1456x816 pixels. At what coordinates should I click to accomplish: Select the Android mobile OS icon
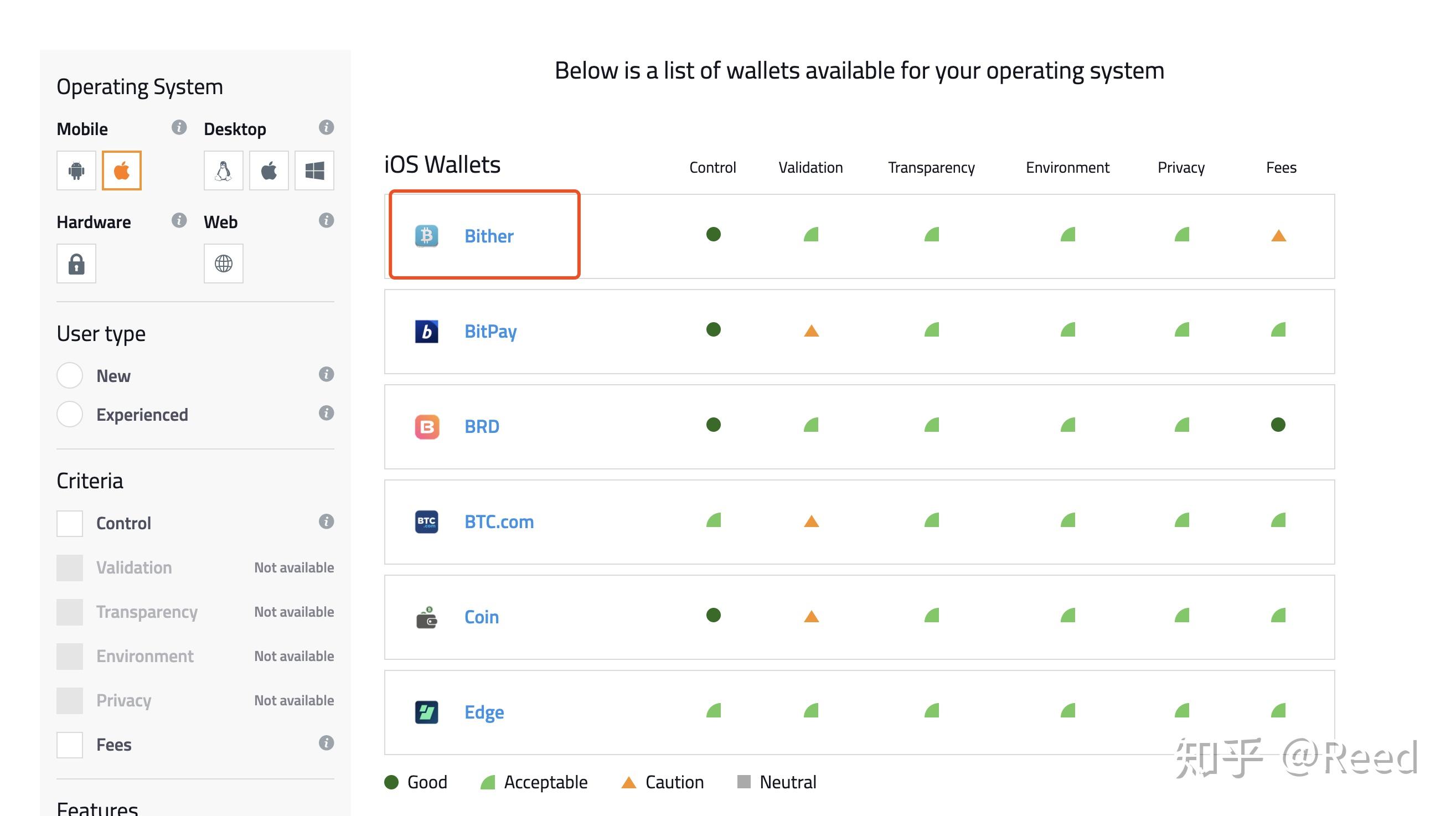(x=76, y=170)
